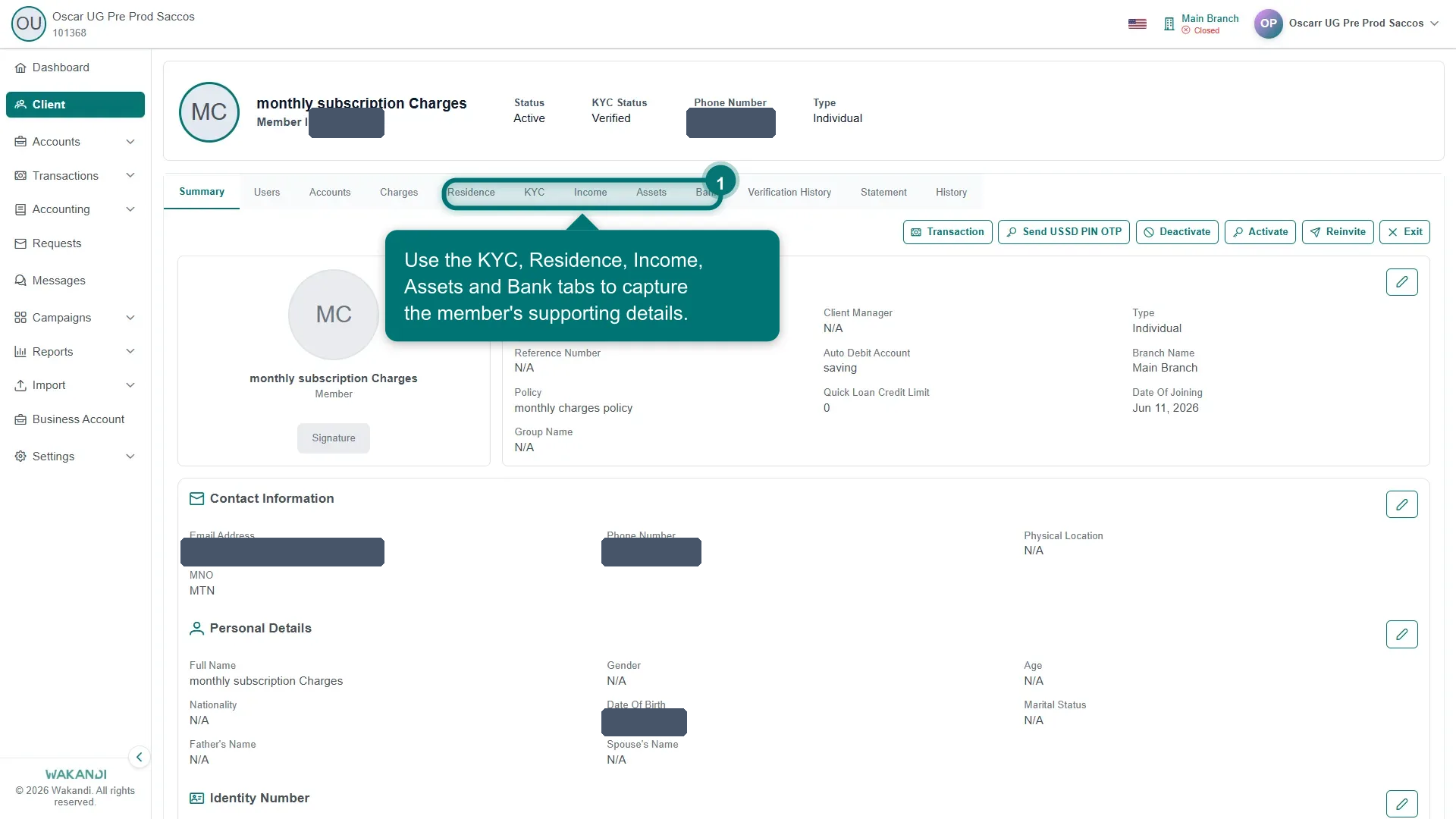
Task: Click the Main Branch building icon
Action: (1169, 24)
